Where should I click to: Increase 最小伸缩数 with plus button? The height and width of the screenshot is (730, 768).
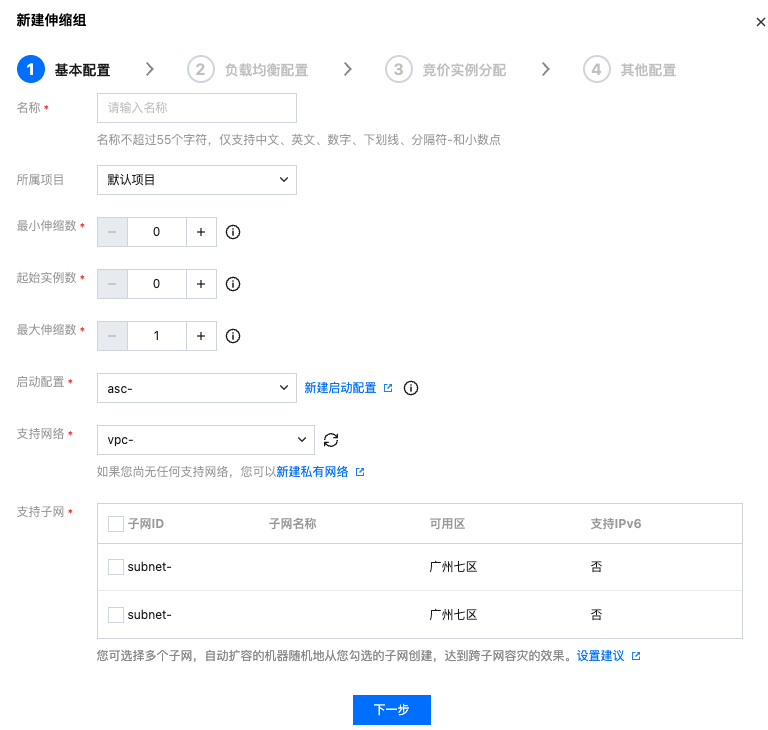(201, 232)
